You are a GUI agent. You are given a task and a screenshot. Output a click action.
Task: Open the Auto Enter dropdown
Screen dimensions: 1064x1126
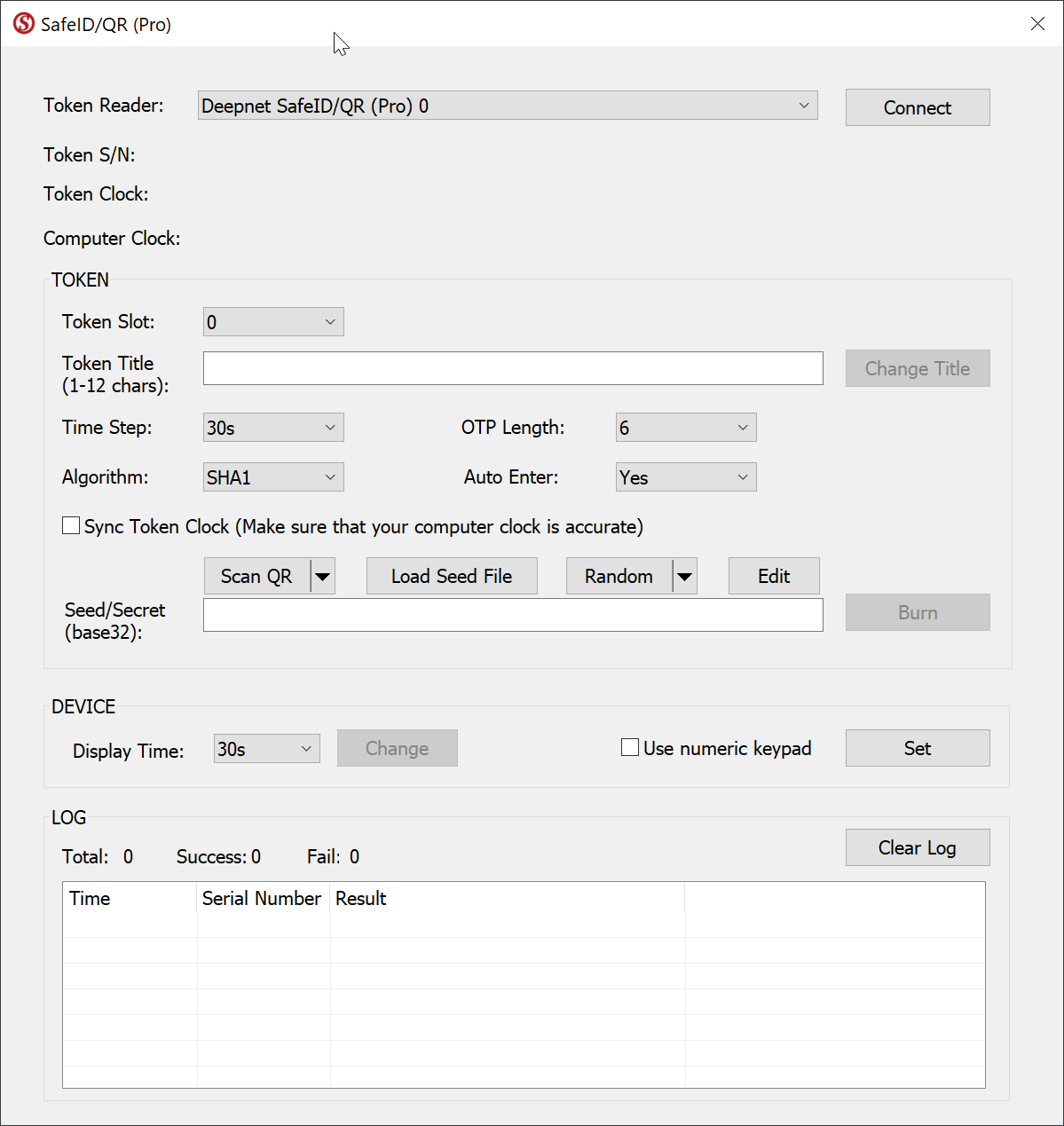(x=686, y=477)
